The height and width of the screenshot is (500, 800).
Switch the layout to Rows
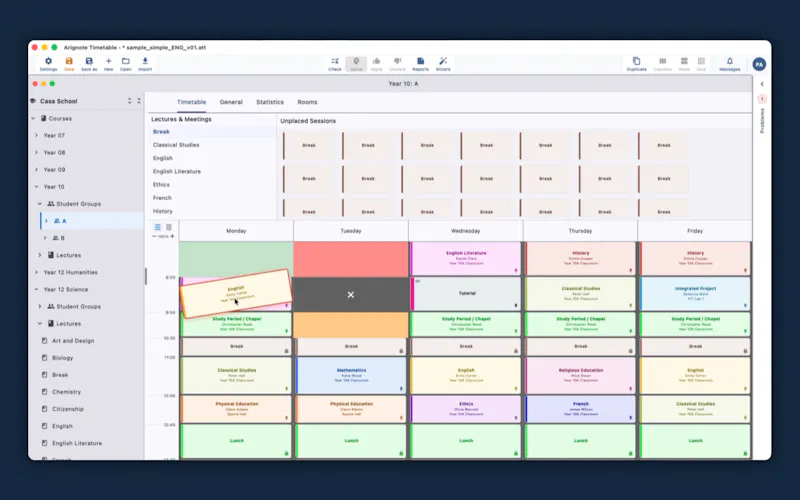[684, 64]
